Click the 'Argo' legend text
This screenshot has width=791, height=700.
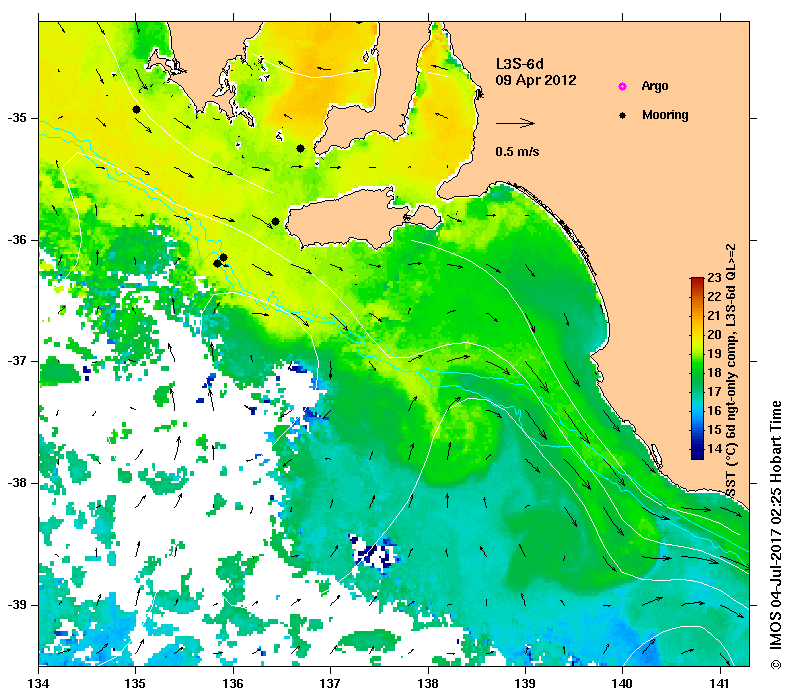click(x=655, y=86)
